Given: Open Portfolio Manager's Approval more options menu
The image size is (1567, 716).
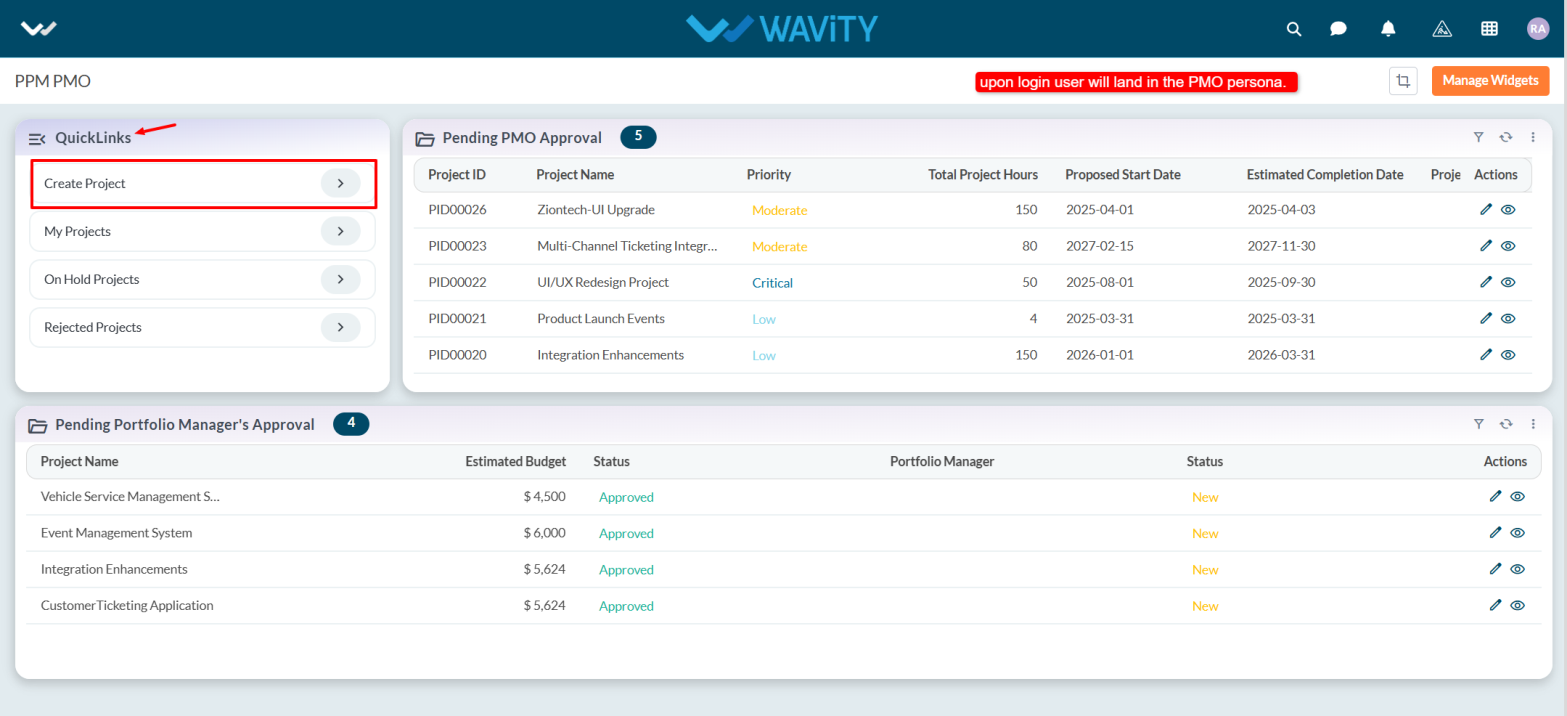Looking at the screenshot, I should tap(1532, 424).
